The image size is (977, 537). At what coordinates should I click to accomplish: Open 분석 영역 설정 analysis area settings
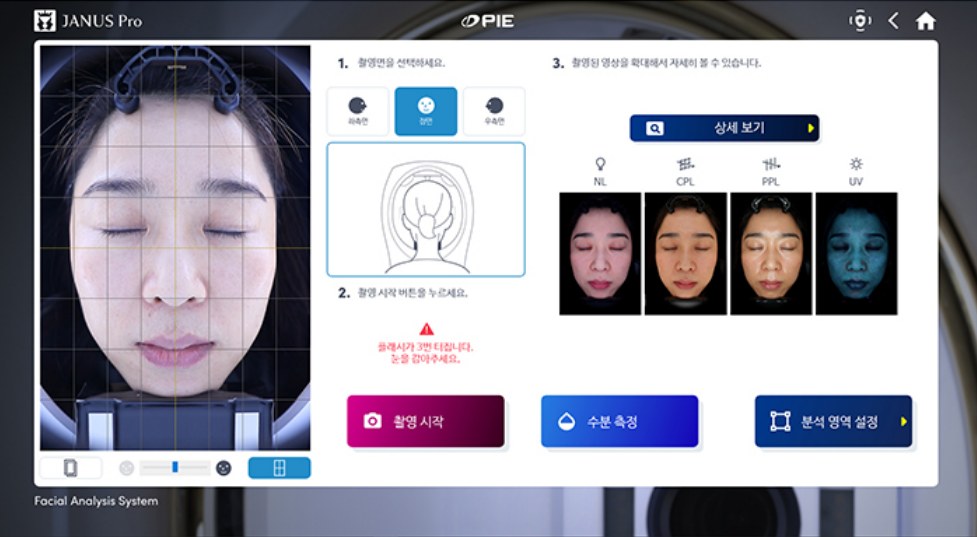click(833, 421)
